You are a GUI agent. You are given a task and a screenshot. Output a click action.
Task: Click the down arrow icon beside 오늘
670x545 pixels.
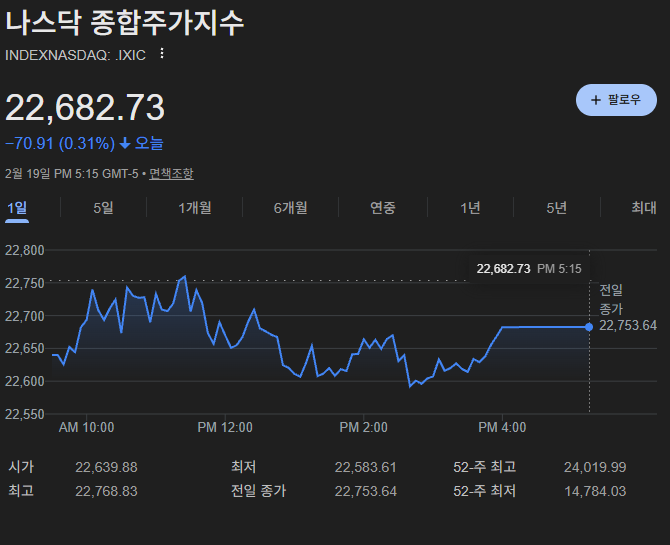(125, 144)
